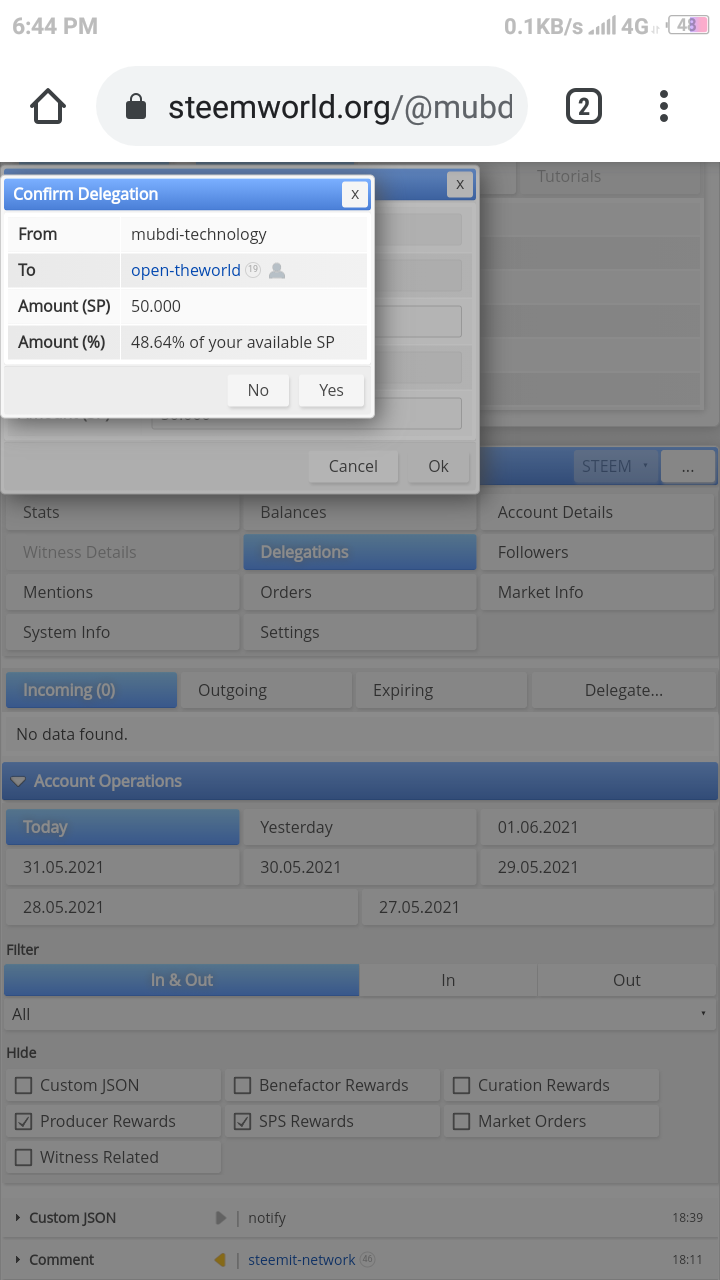Viewport: 720px width, 1280px height.
Task: Toggle Hide Custom JSON checkbox
Action: [x=24, y=1085]
